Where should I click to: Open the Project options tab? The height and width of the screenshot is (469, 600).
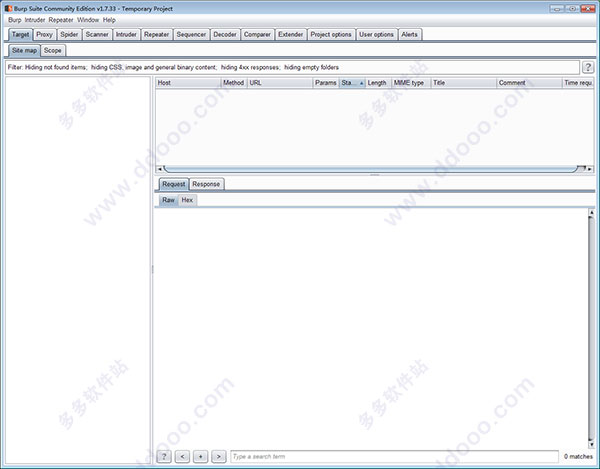coord(331,34)
